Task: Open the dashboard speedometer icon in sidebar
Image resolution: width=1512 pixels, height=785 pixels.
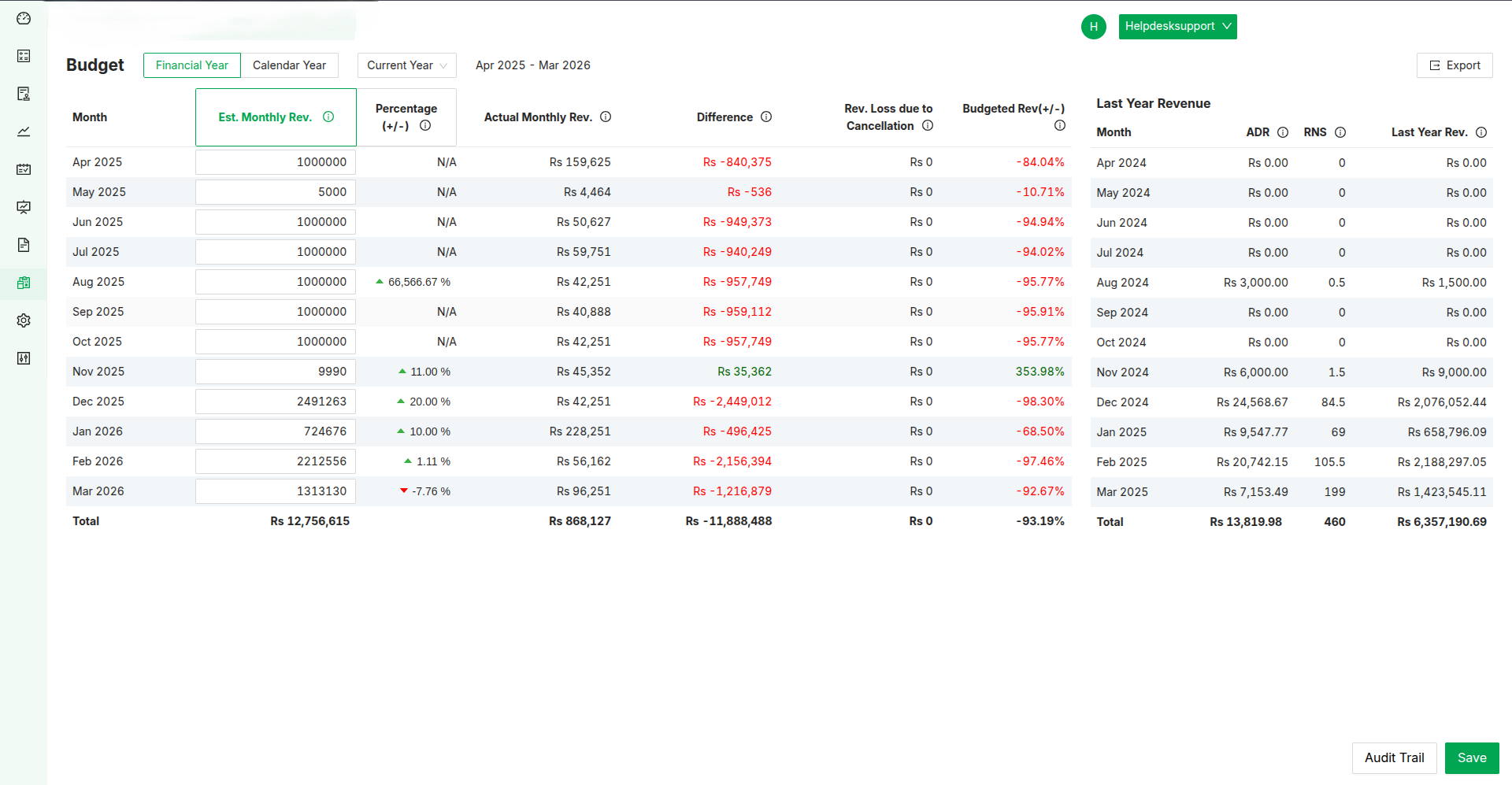Action: [24, 18]
